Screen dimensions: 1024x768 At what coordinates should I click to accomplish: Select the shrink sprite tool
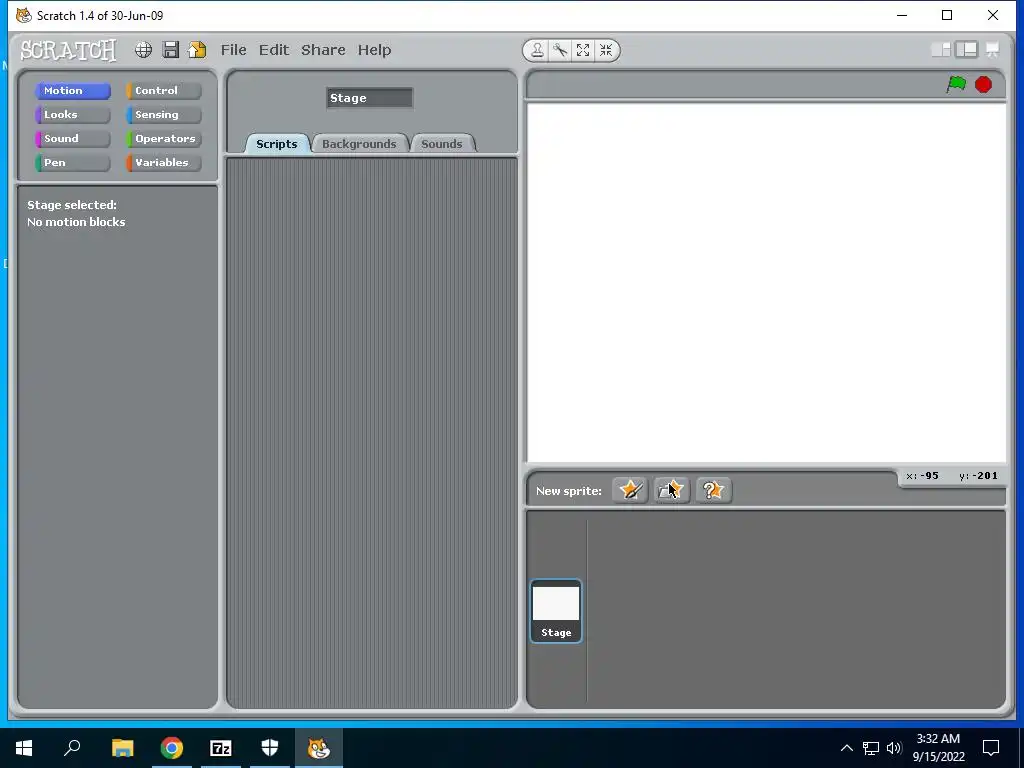(606, 50)
